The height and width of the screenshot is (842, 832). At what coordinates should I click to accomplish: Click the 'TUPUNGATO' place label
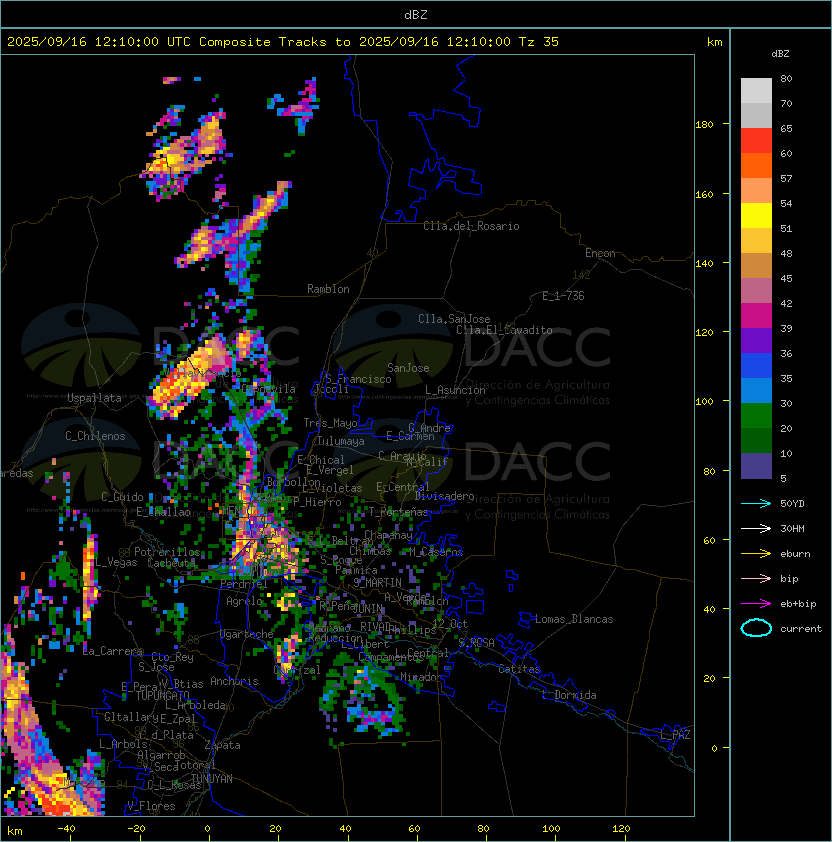pyautogui.click(x=162, y=695)
